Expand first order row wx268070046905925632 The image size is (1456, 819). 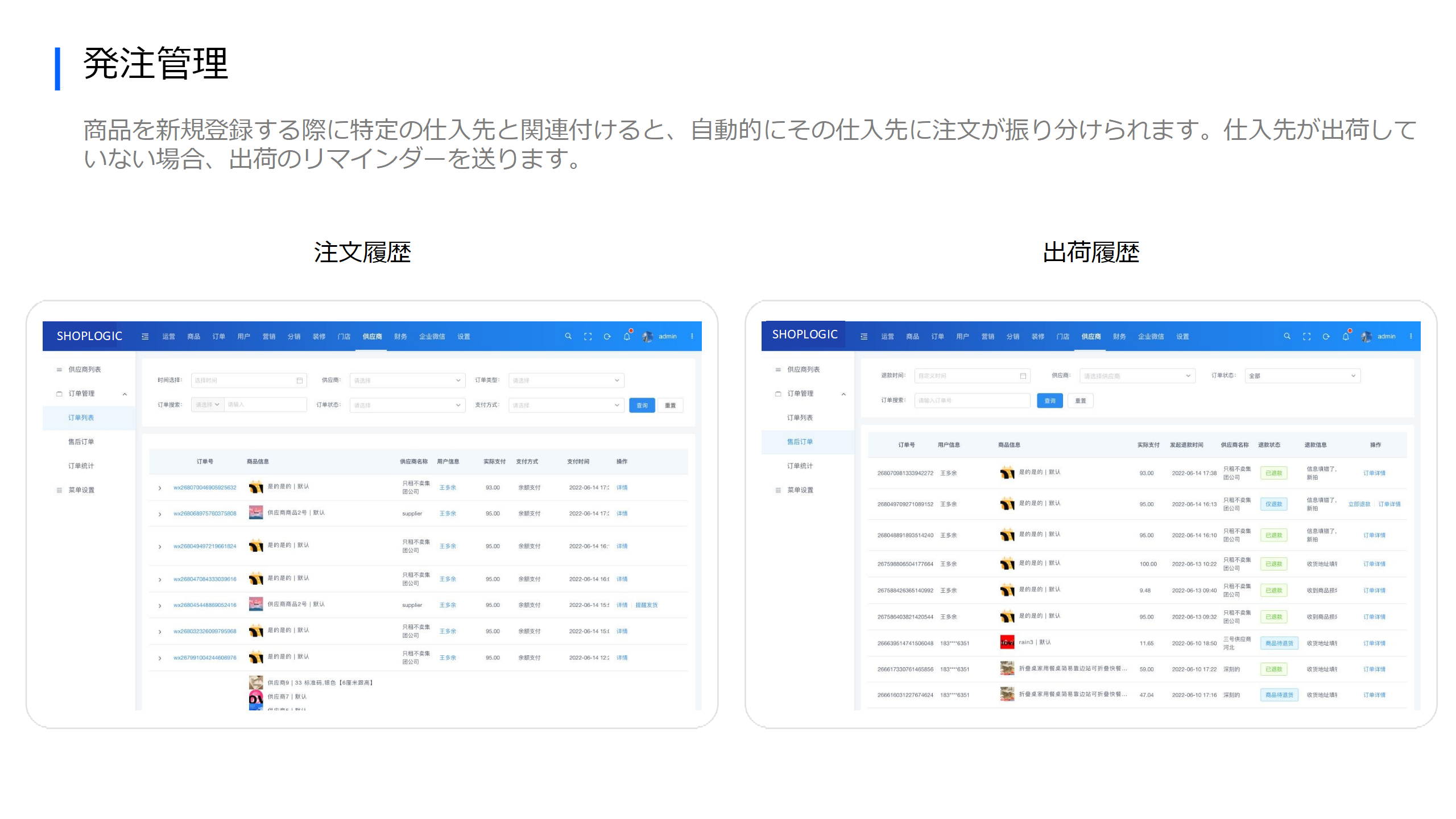click(160, 488)
